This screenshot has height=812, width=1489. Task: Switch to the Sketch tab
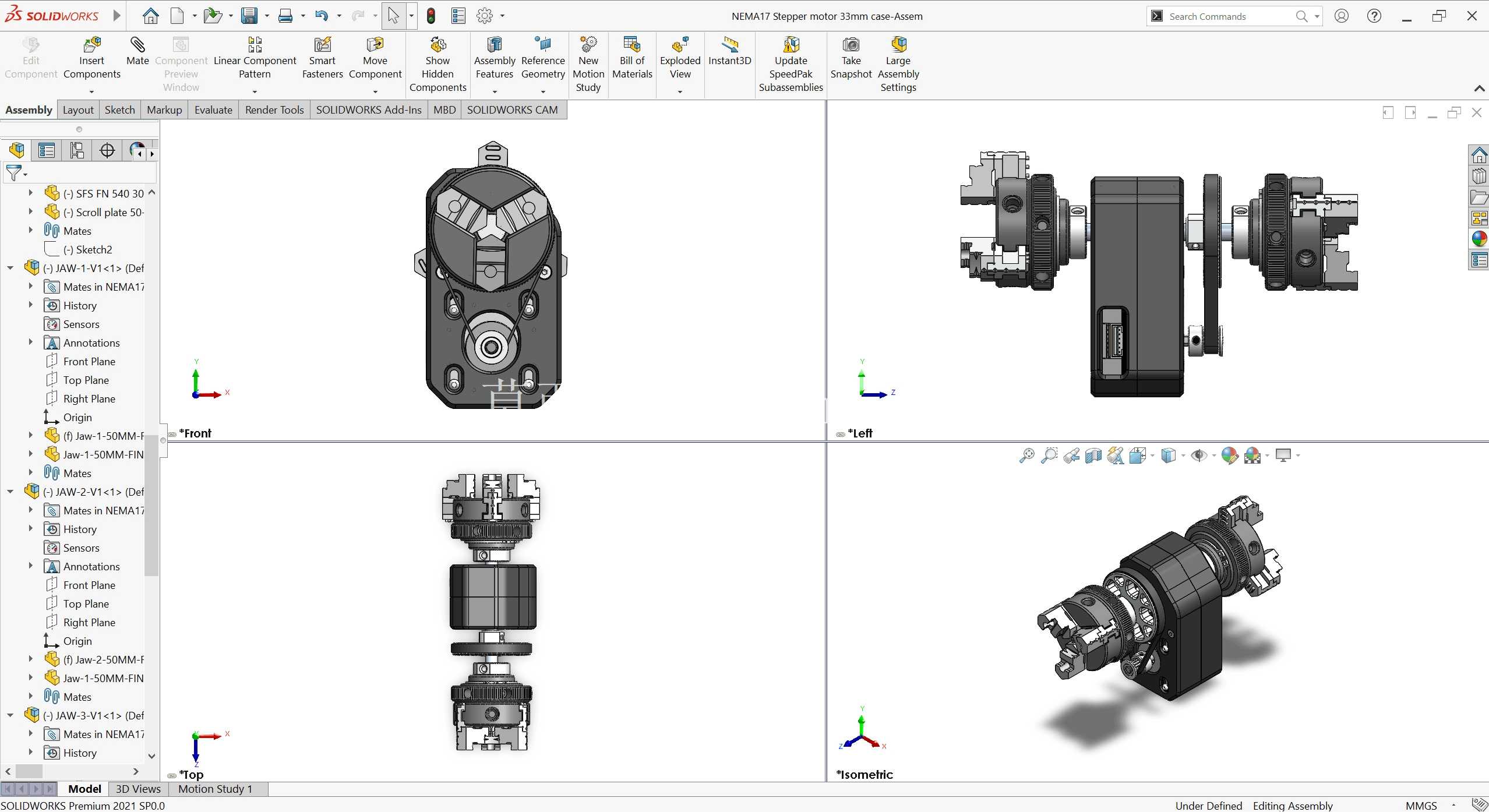click(x=119, y=110)
